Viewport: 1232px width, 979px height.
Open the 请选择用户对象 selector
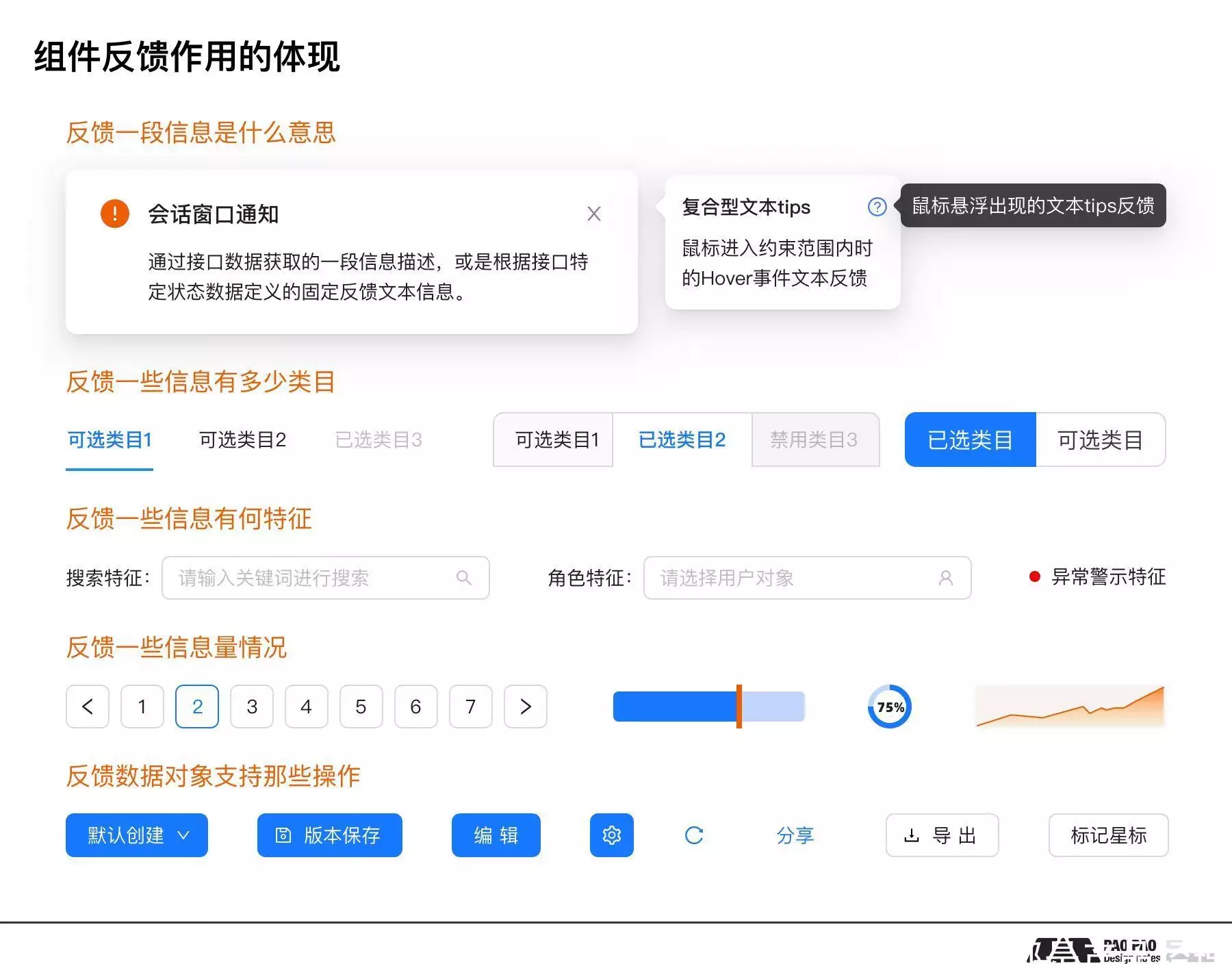(807, 578)
